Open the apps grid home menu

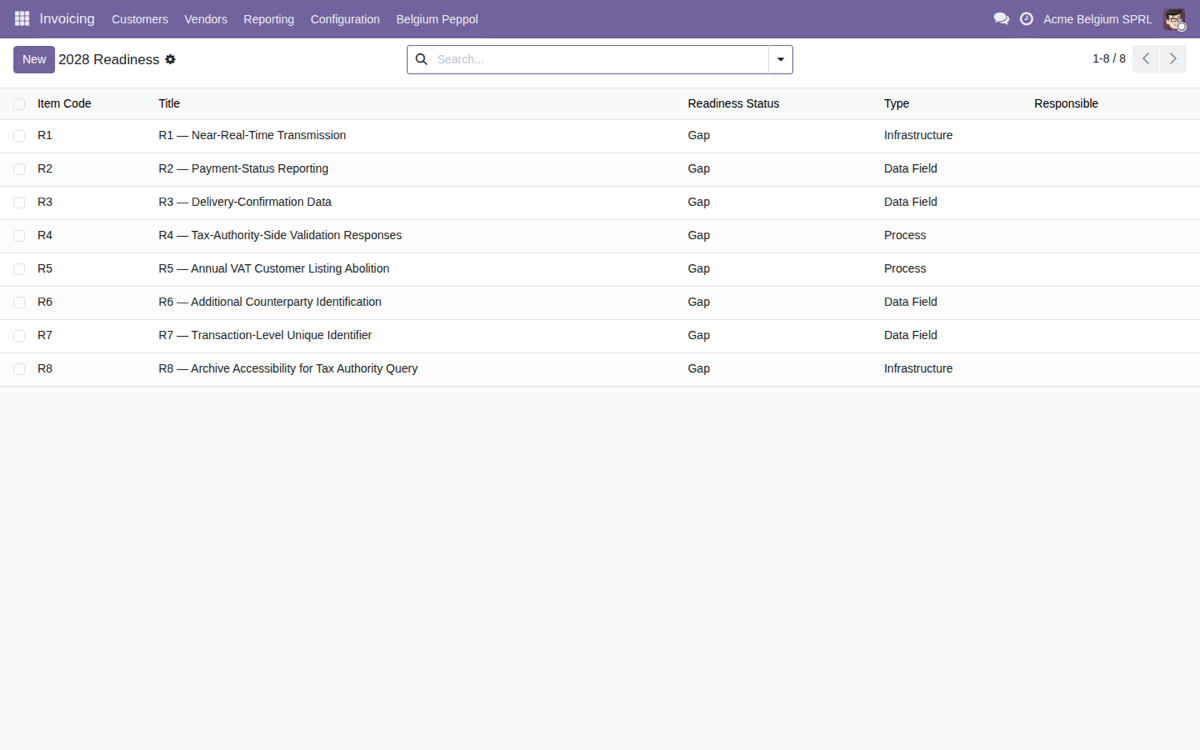22,19
